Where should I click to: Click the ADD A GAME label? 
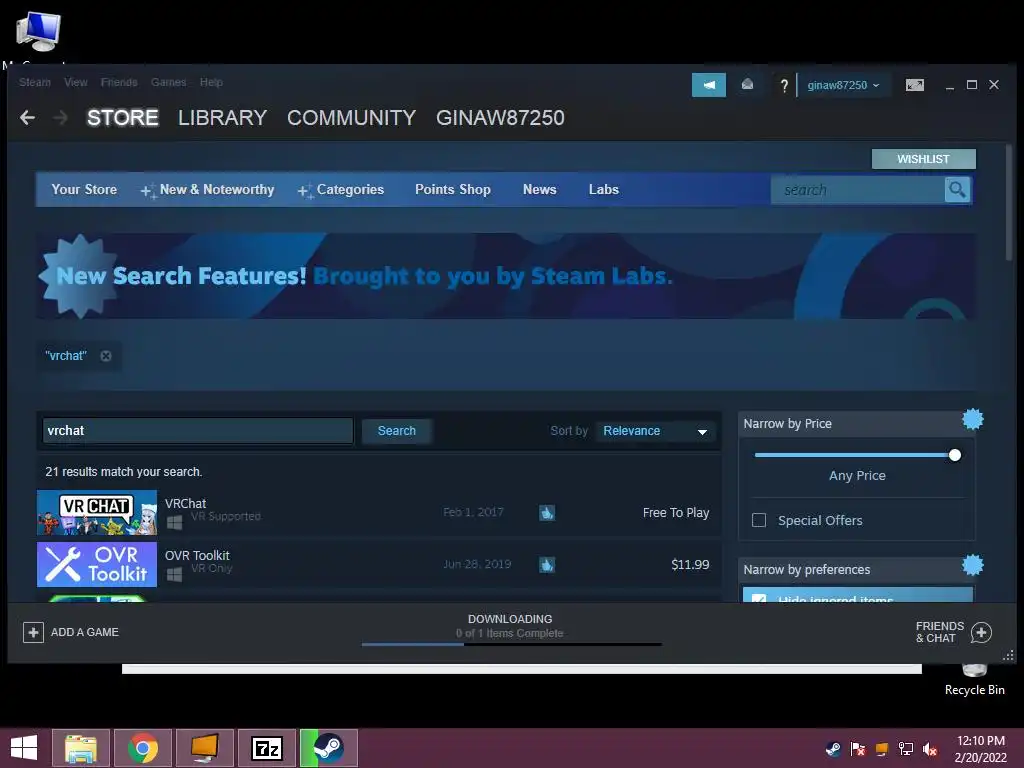[x=85, y=632]
